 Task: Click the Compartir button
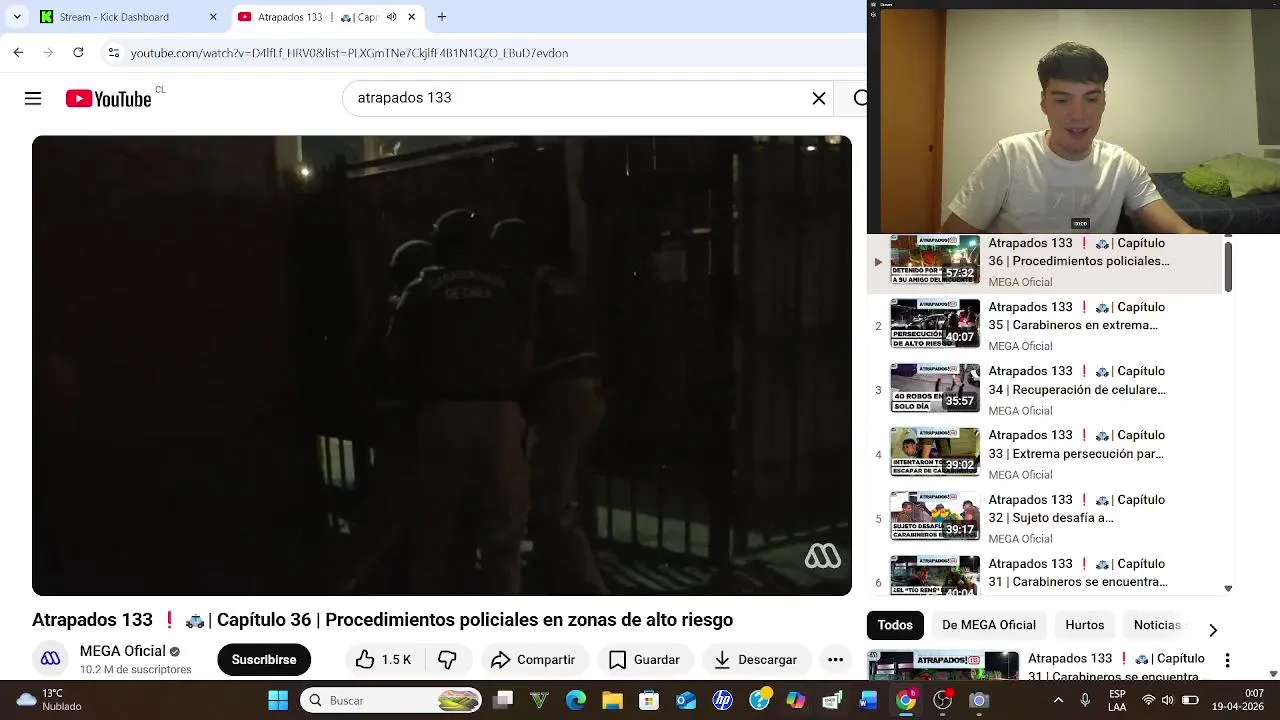coord(533,659)
